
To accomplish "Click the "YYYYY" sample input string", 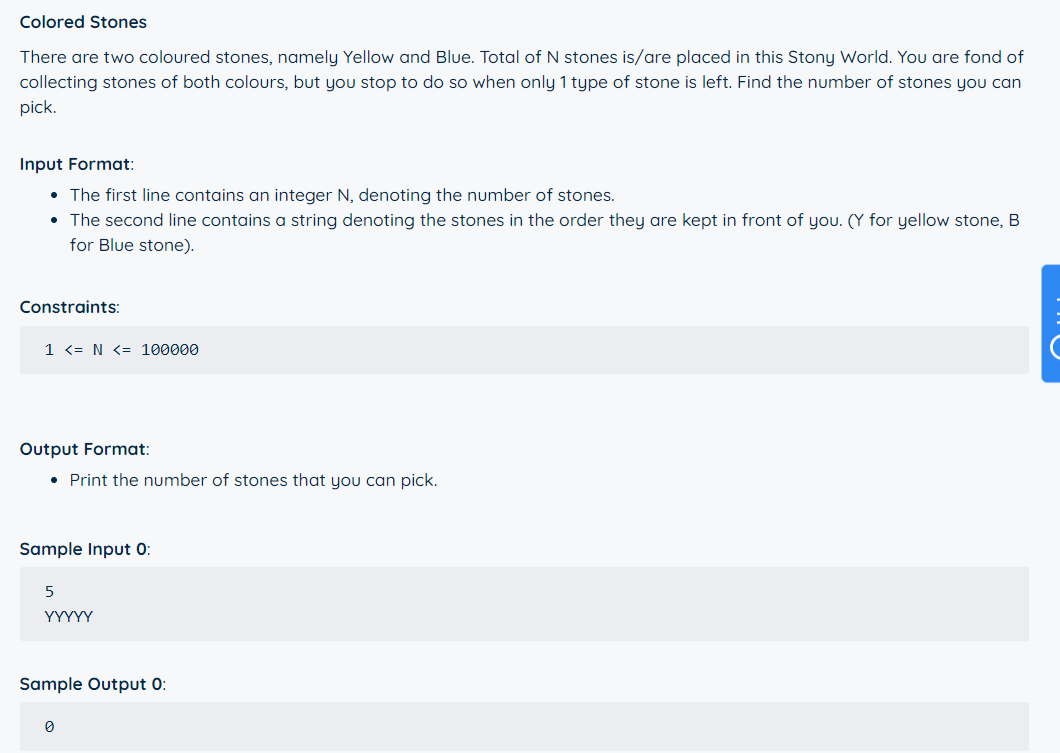I will point(69,617).
